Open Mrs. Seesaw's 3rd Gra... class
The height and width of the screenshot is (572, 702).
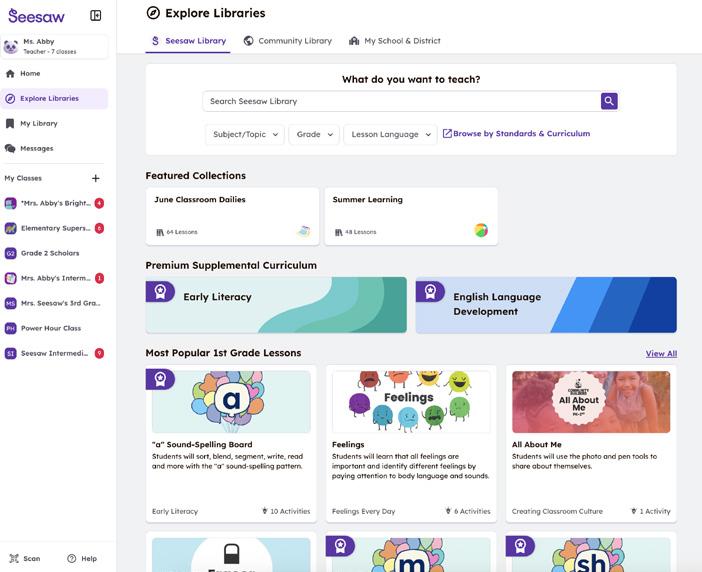[54, 303]
